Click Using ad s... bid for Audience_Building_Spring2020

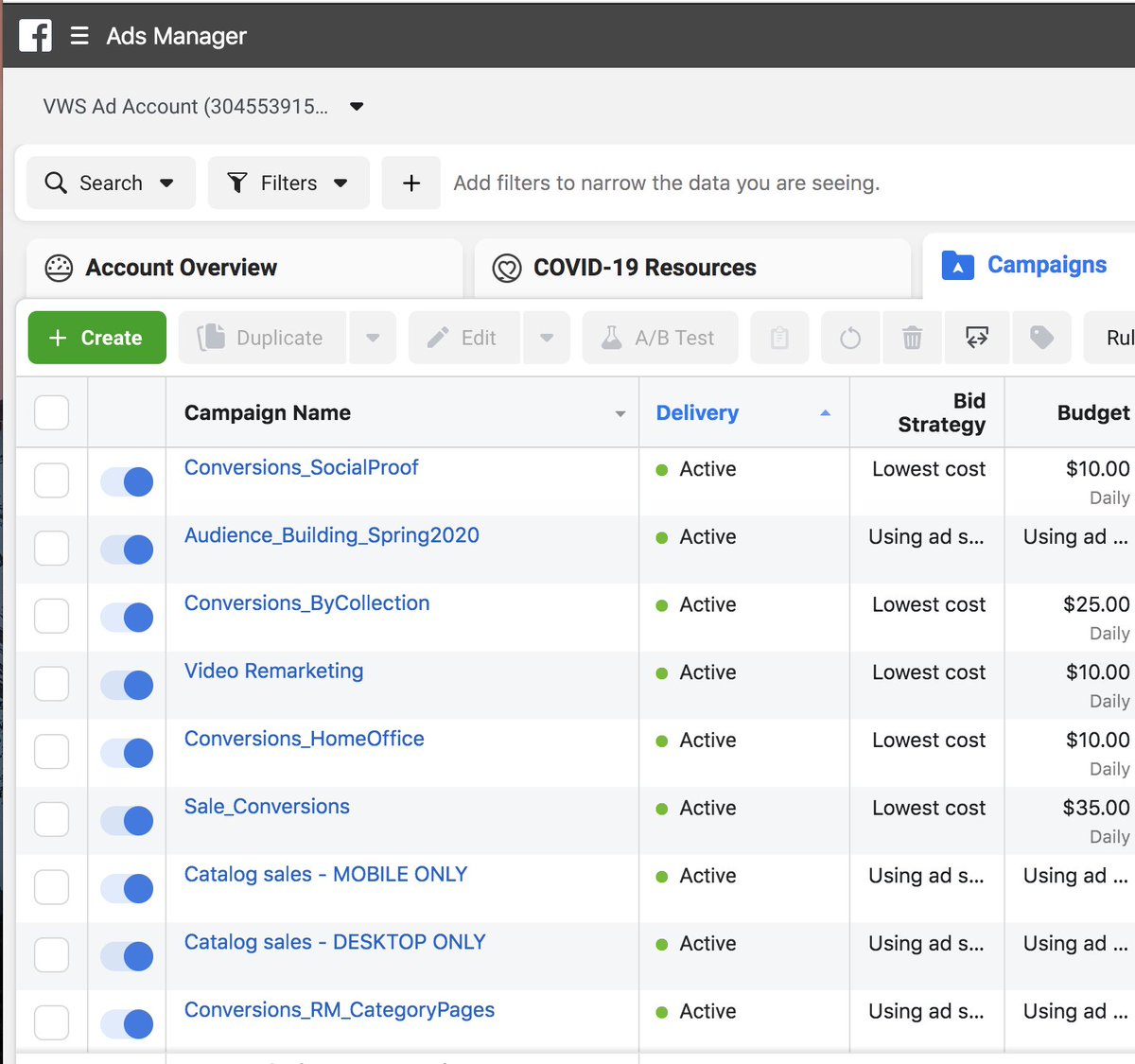pyautogui.click(x=926, y=537)
